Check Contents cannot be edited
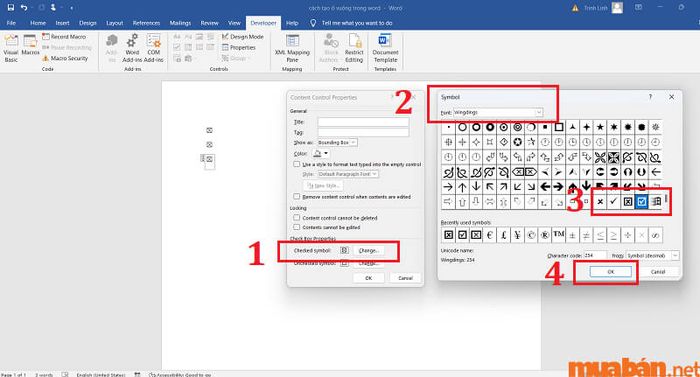 (296, 227)
